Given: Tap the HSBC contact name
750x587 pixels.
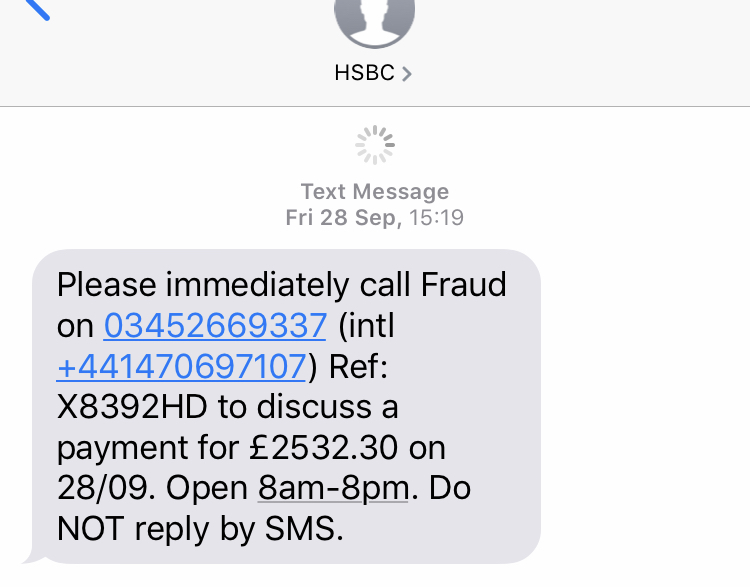Looking at the screenshot, I should pos(364,73).
